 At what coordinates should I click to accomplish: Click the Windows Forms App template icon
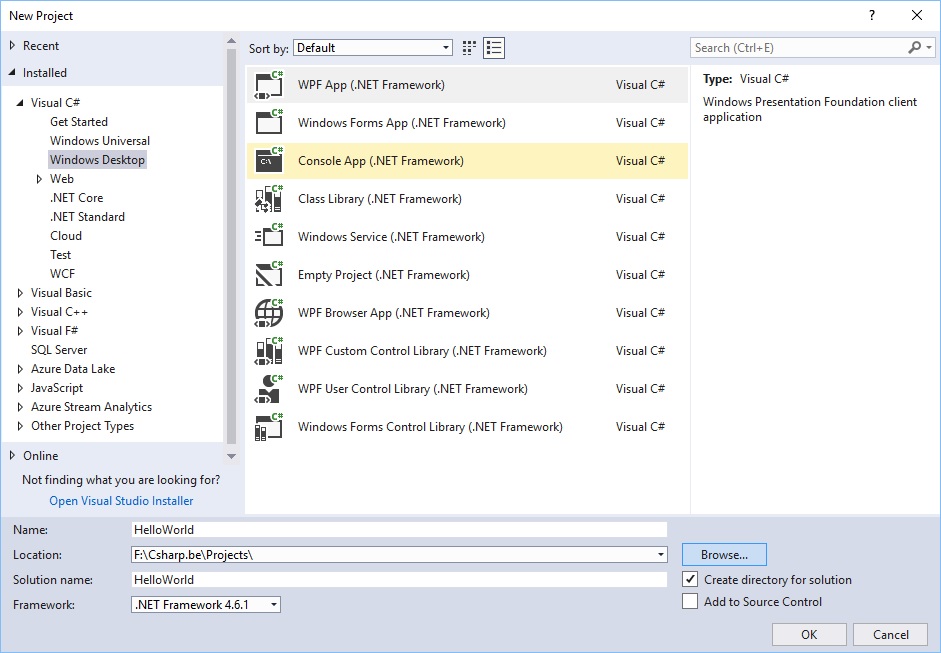(269, 122)
